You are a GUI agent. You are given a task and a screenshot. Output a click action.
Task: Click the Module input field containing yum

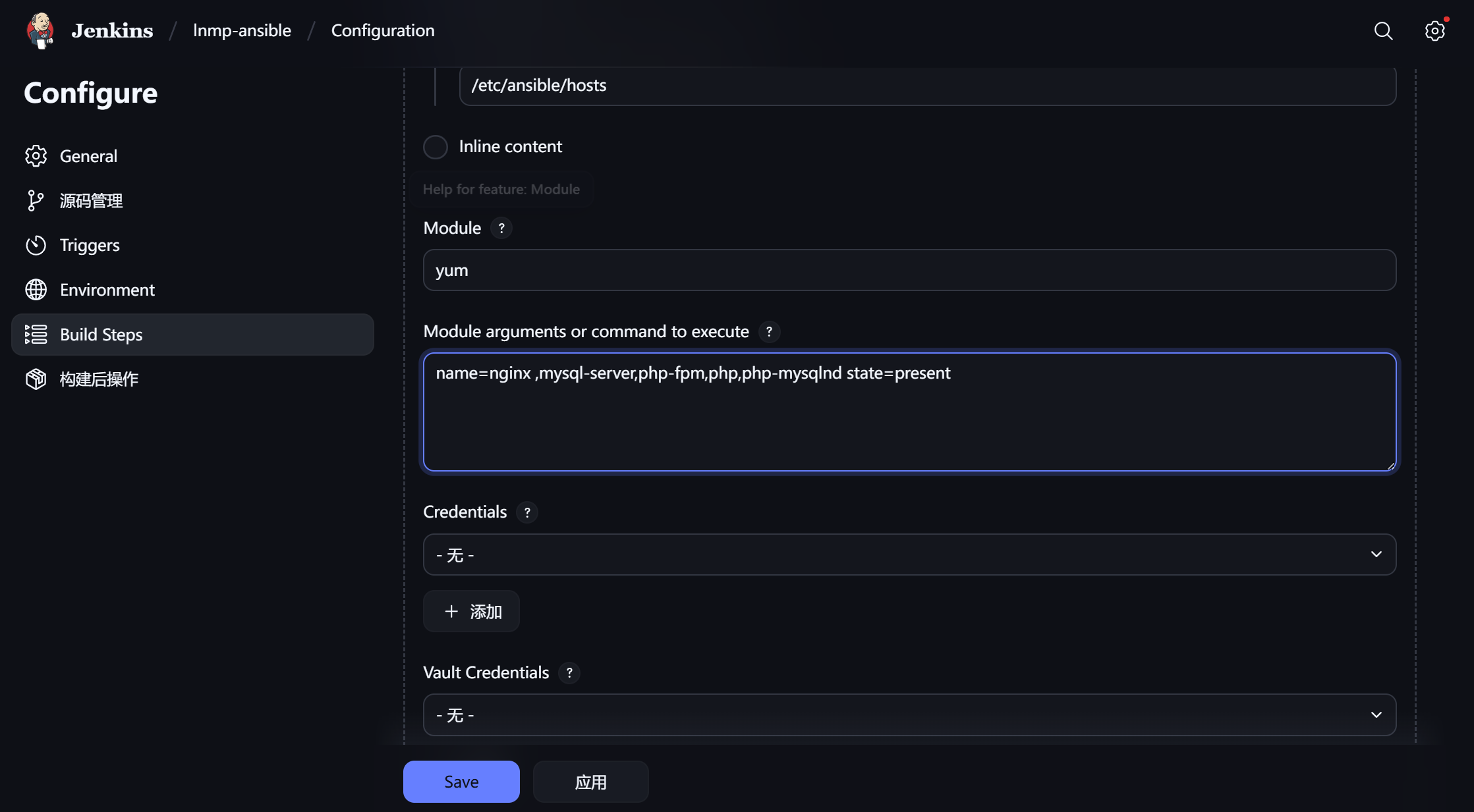pos(909,270)
